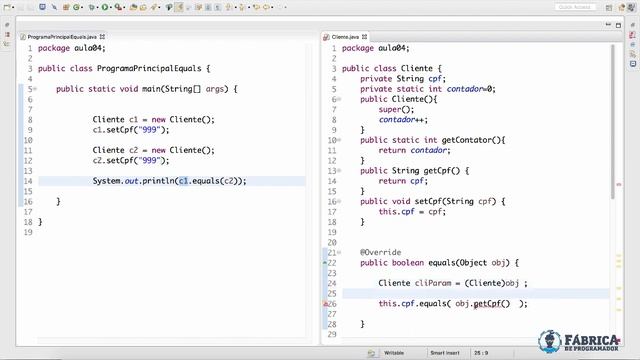Open the New wizard dropdown arrow

[13, 7]
